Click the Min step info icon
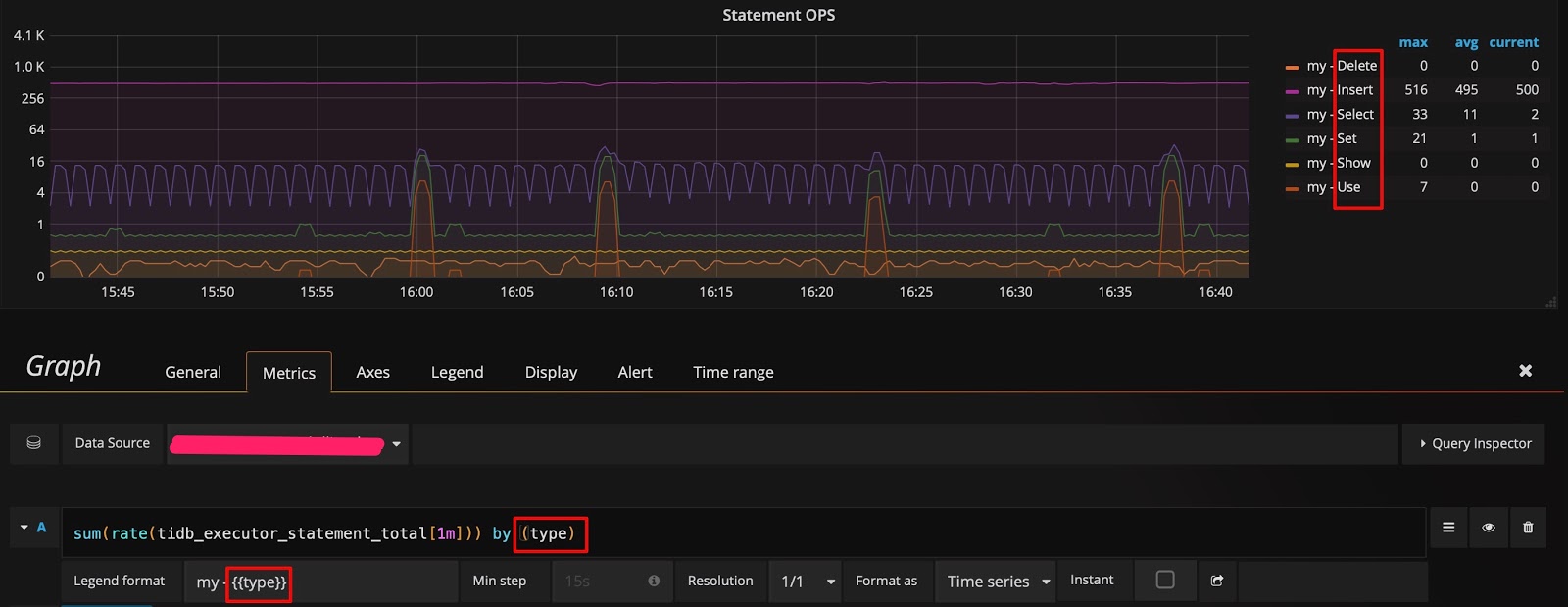This screenshot has width=1568, height=607. point(654,581)
